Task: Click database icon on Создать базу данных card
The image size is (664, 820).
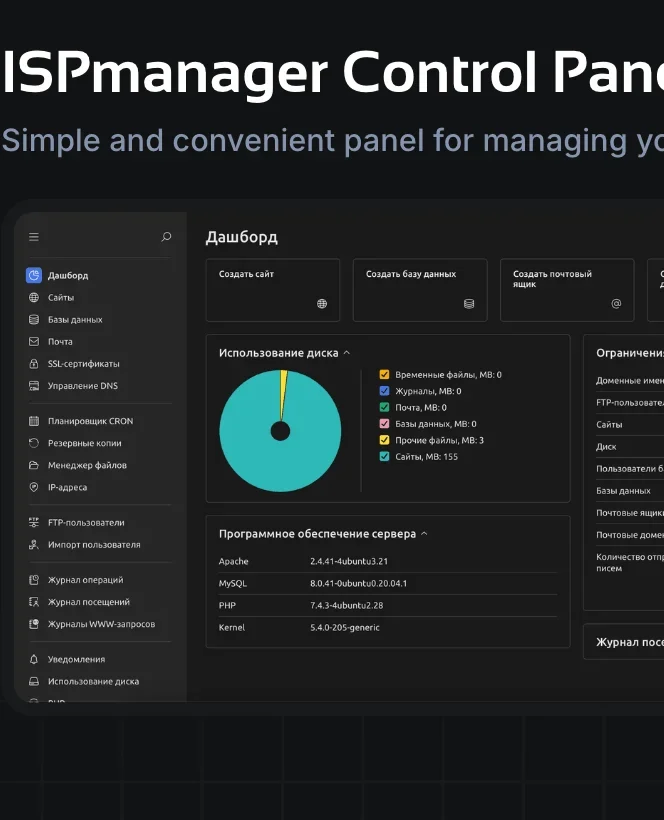Action: pos(469,303)
